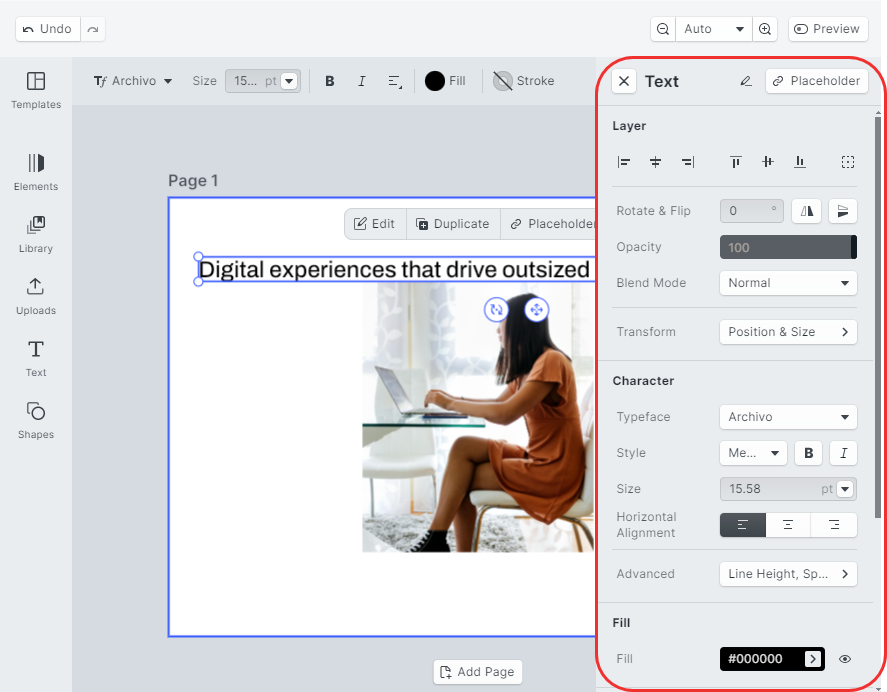Screen dimensions: 887x692
Task: Align layer horizontal center
Action: [x=656, y=162]
